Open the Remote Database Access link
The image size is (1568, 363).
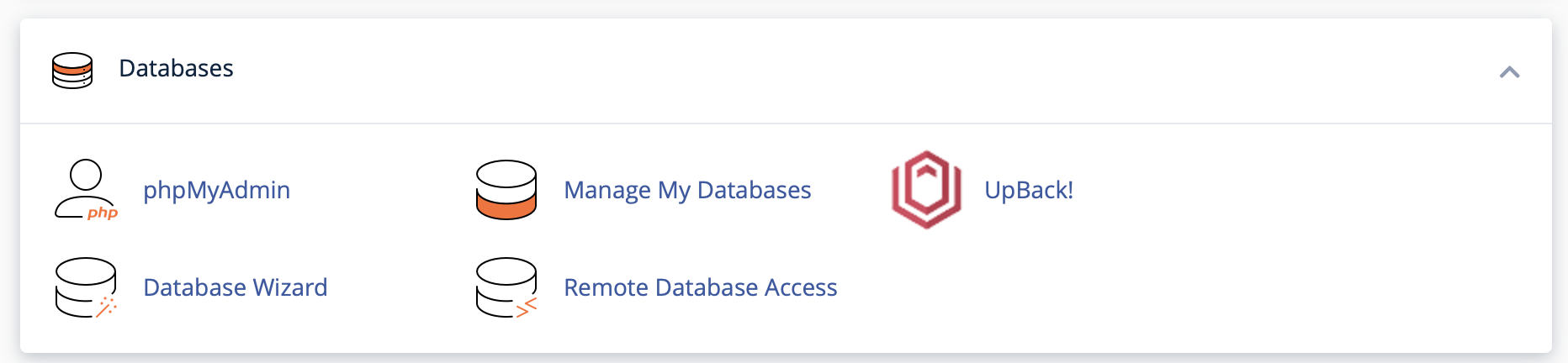pyautogui.click(x=701, y=287)
